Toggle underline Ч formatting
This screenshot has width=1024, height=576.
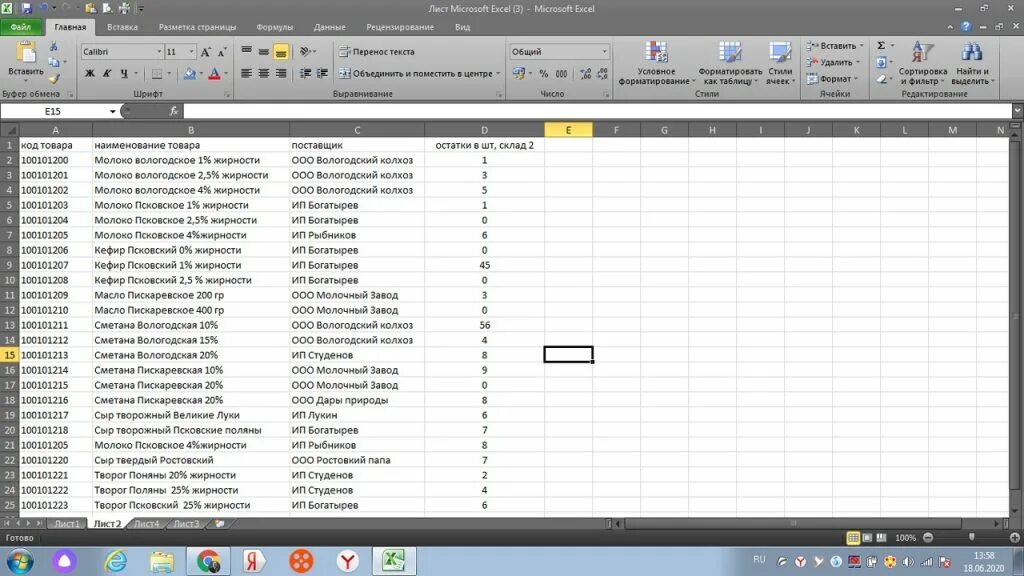point(124,74)
